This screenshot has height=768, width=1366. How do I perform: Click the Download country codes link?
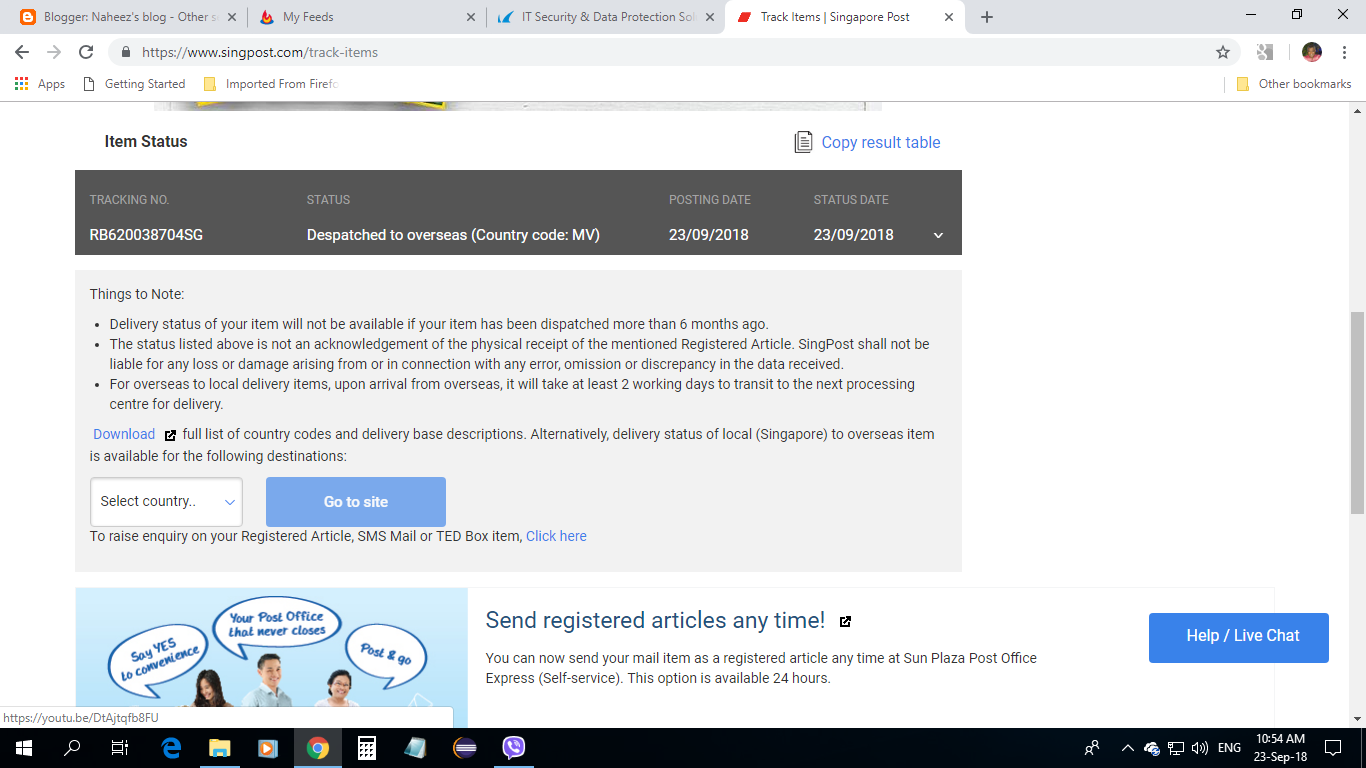(x=124, y=434)
